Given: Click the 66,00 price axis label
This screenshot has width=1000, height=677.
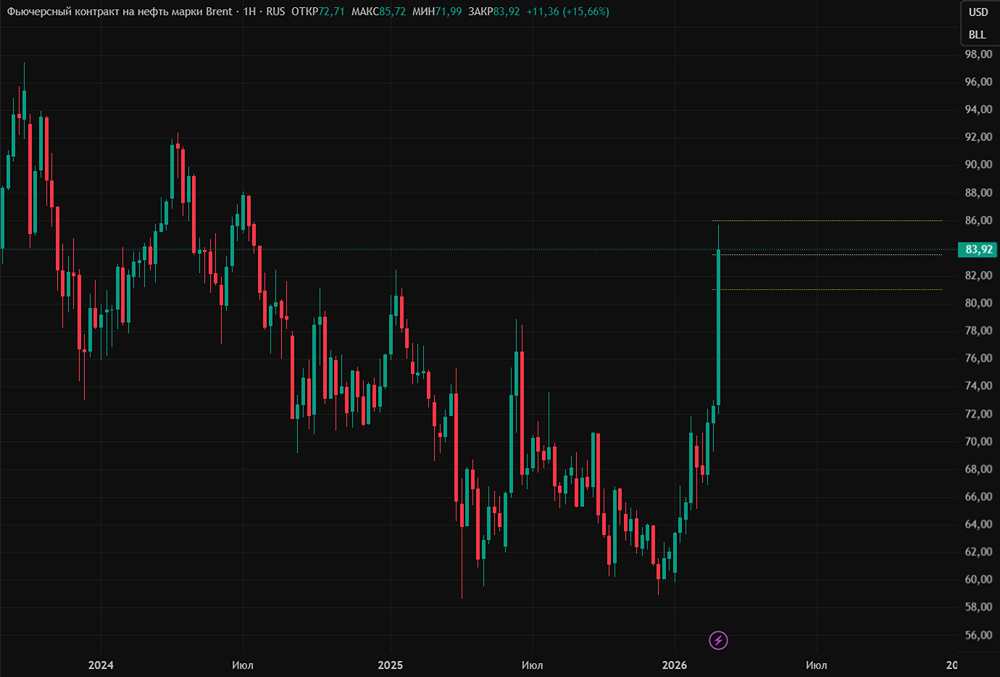Looking at the screenshot, I should click(x=978, y=496).
